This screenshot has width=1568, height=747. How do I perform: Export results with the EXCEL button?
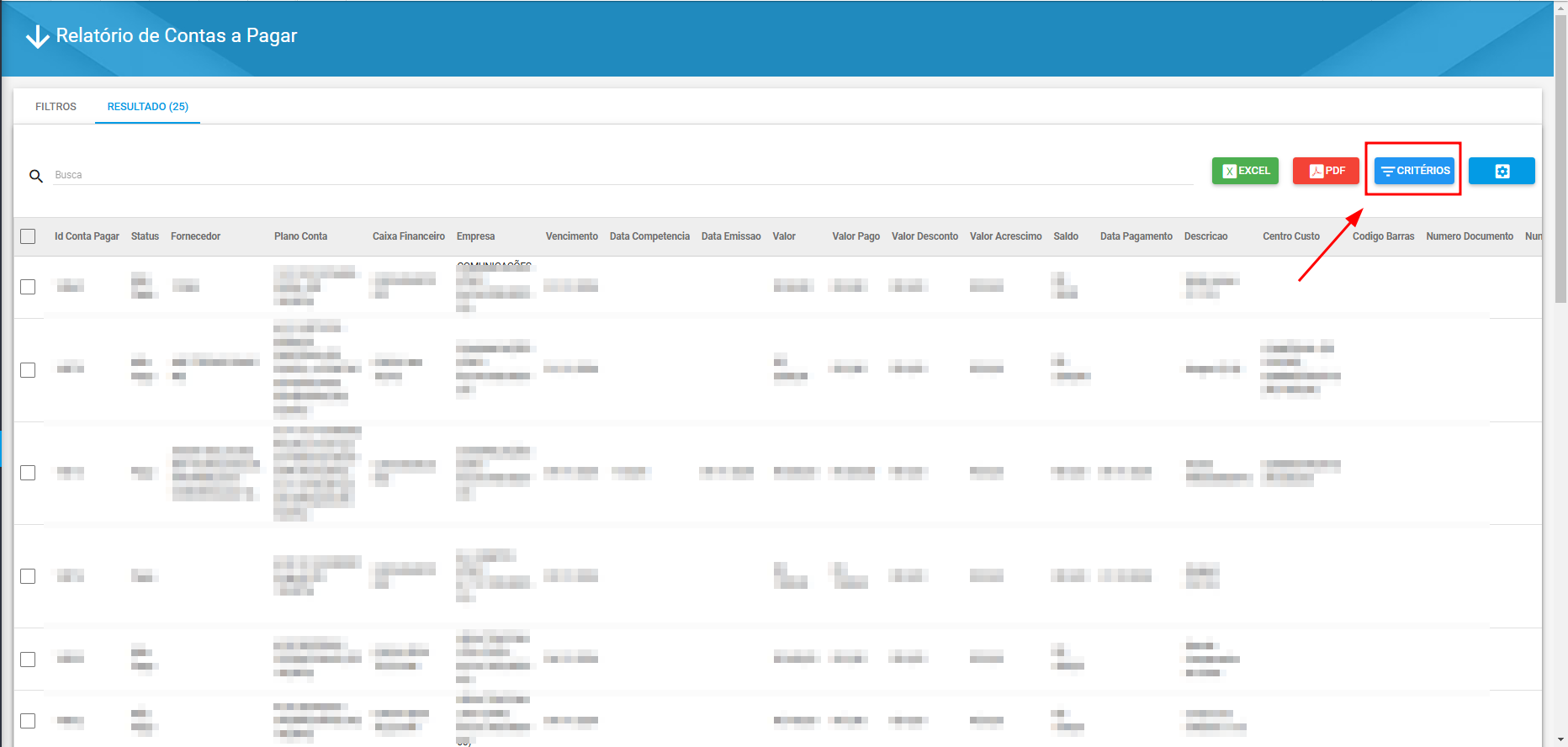click(1245, 171)
